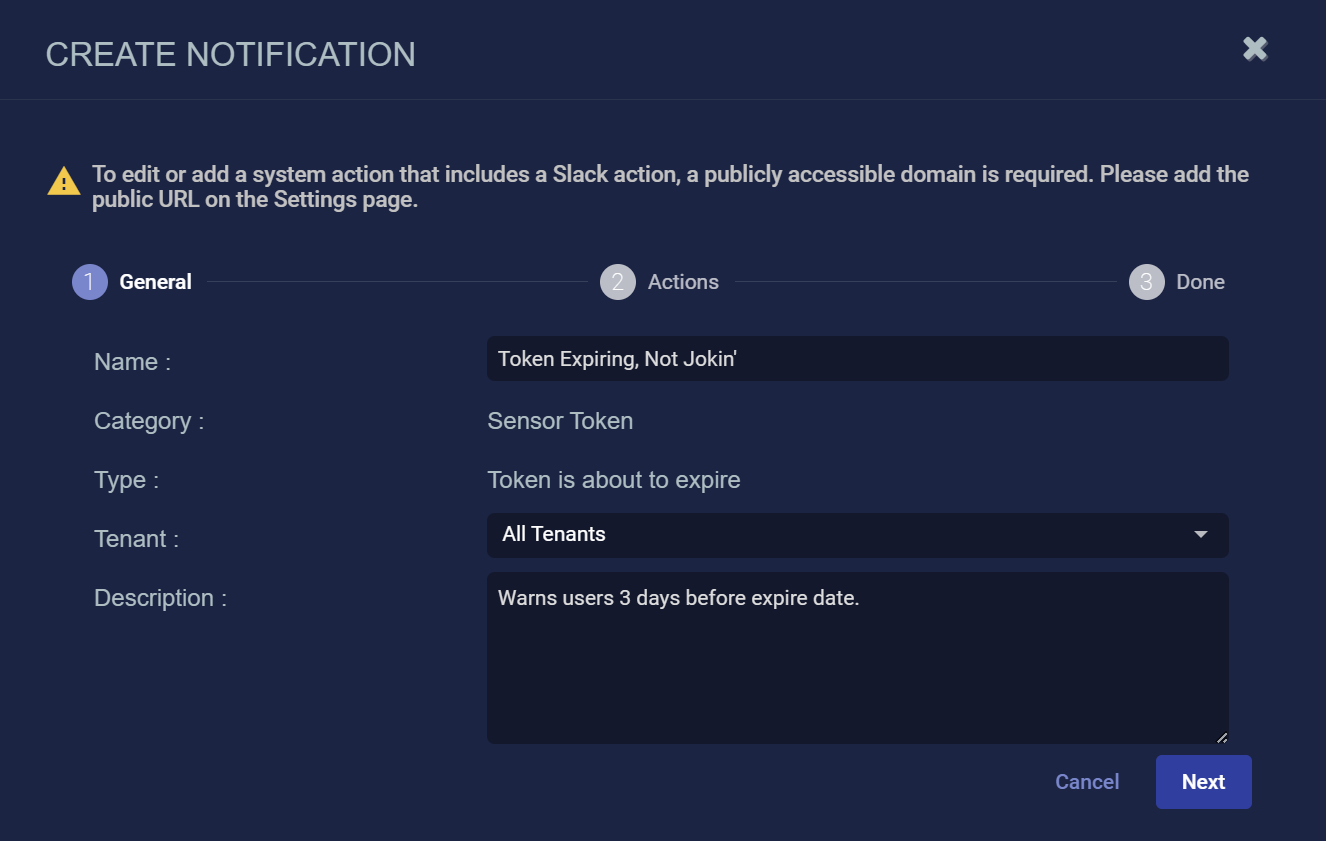Screen dimensions: 1326x841
Task: Switch to the General step label
Action: [x=155, y=282]
